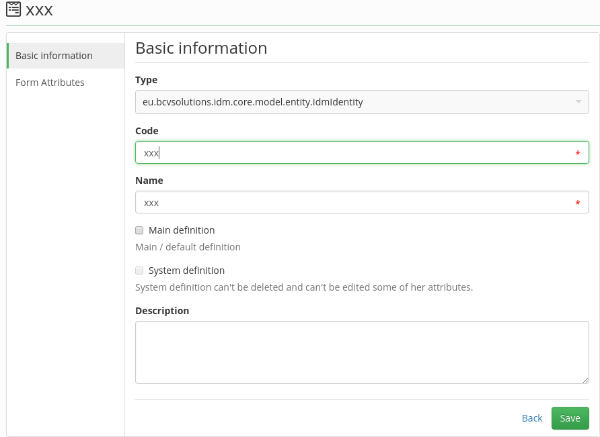Click the 'Main / default definition' help text

coord(188,247)
